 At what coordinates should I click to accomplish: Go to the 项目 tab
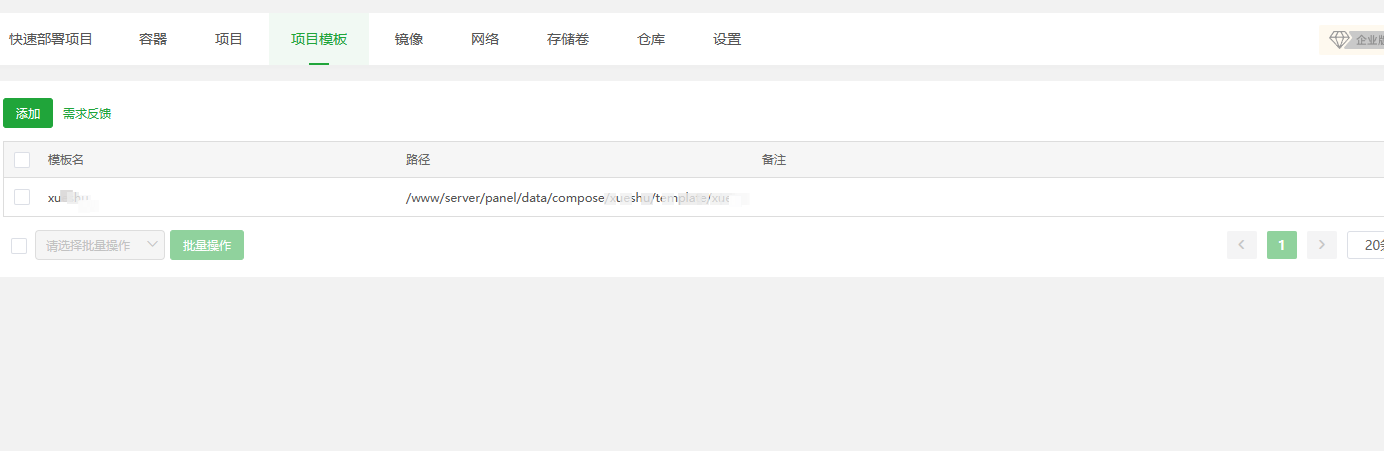(x=229, y=40)
